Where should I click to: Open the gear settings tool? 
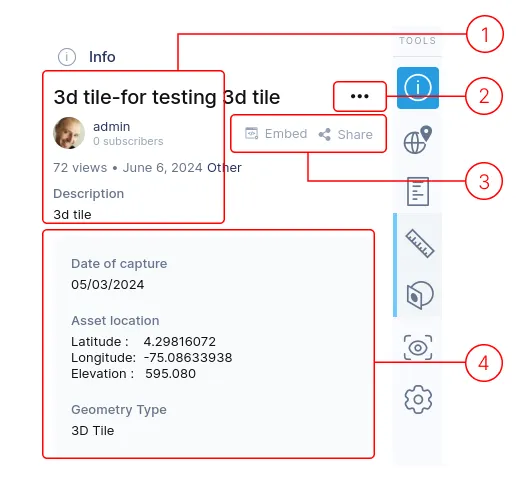[418, 400]
